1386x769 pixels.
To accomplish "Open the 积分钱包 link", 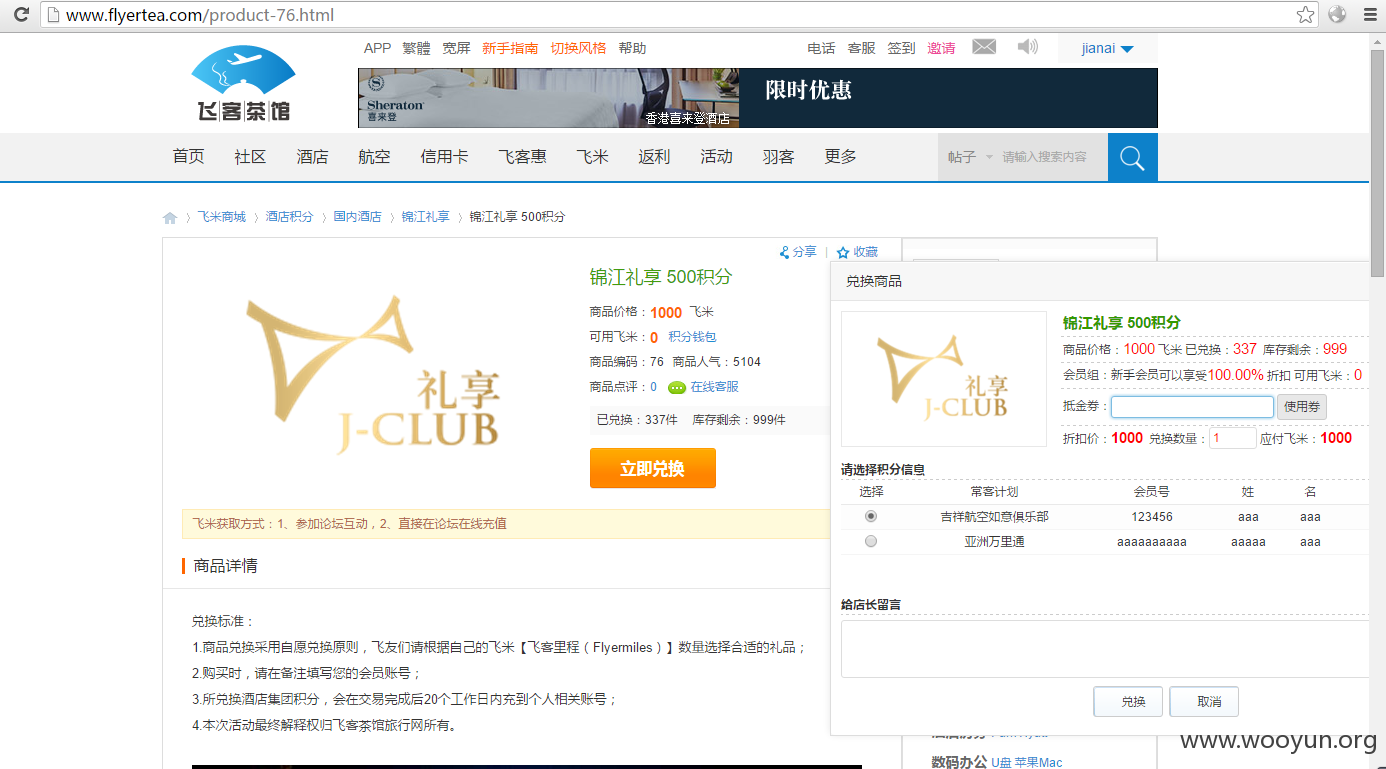I will pos(692,337).
